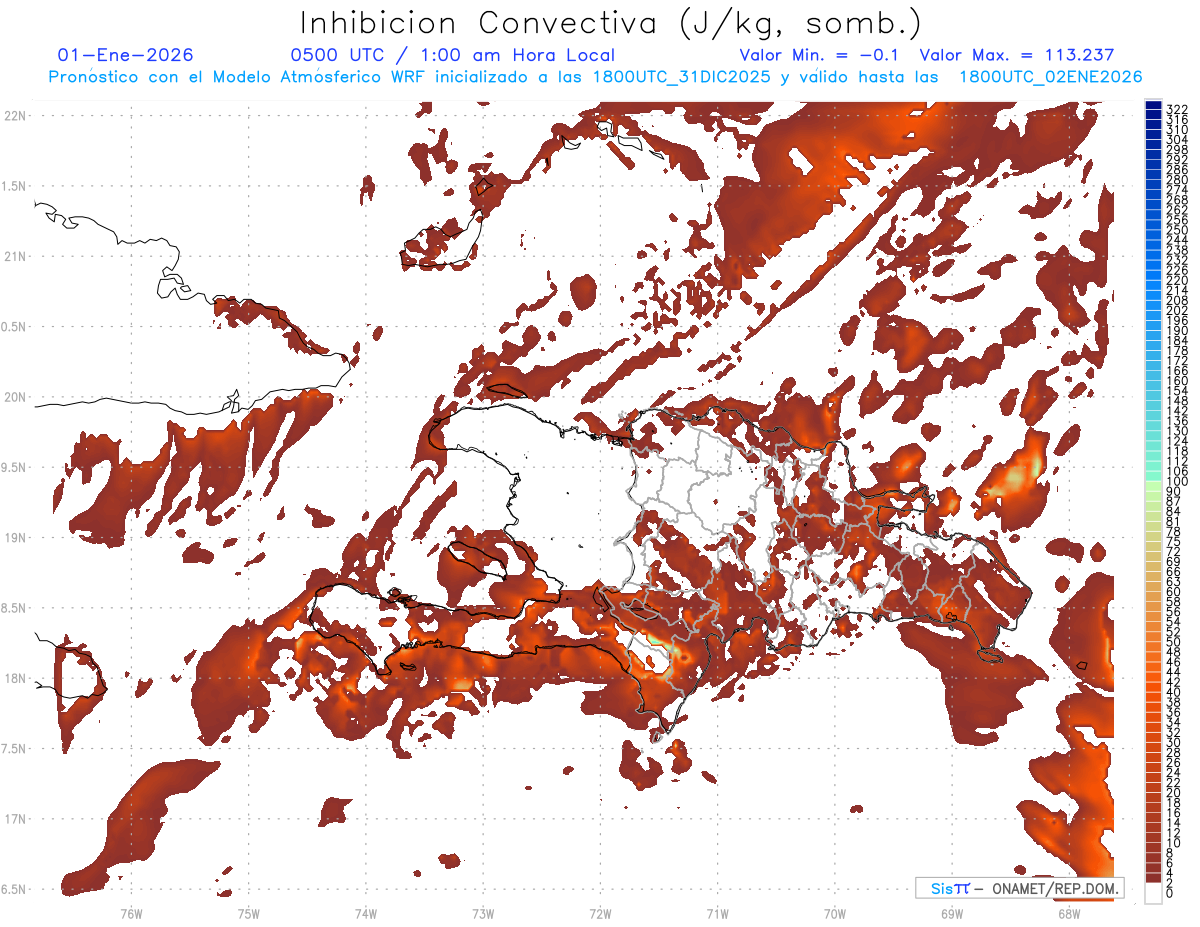This screenshot has height=927, width=1200.
Task: Click the title "Inhibicion Convectiva (J/kg, somb.)"
Action: coord(610,24)
